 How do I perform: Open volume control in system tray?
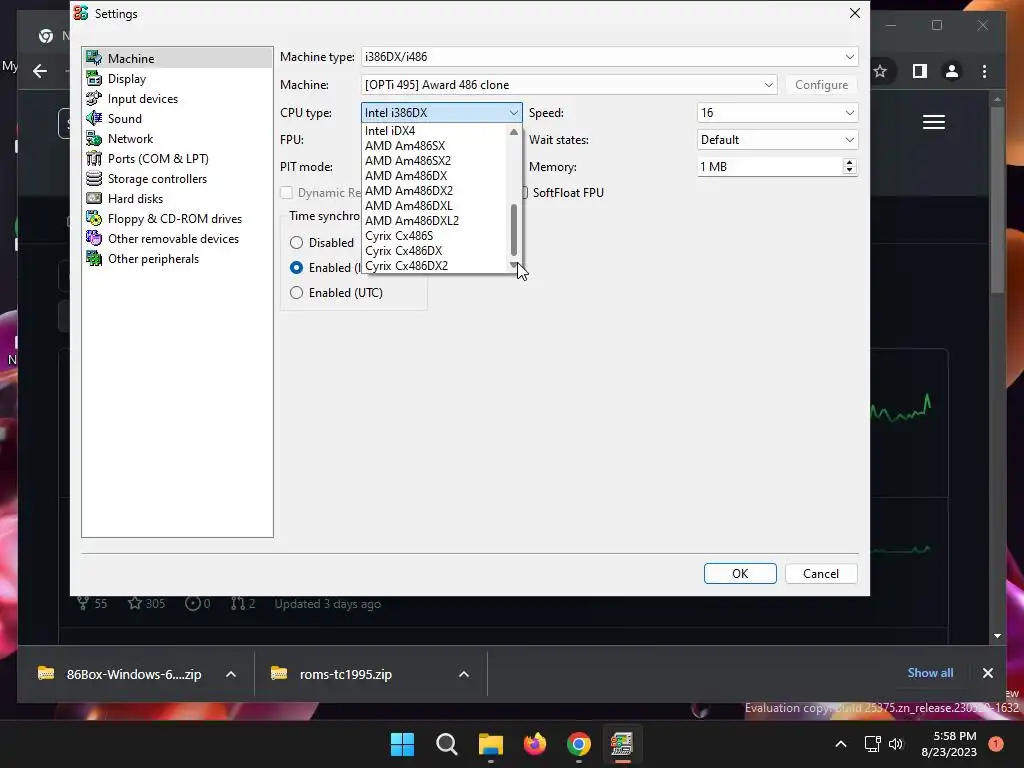896,744
